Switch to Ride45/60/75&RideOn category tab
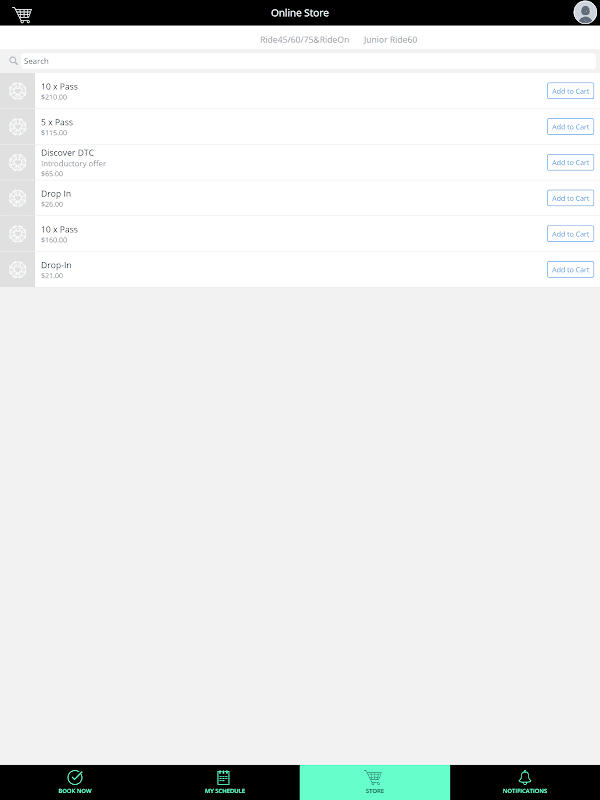The image size is (600, 800). click(305, 40)
